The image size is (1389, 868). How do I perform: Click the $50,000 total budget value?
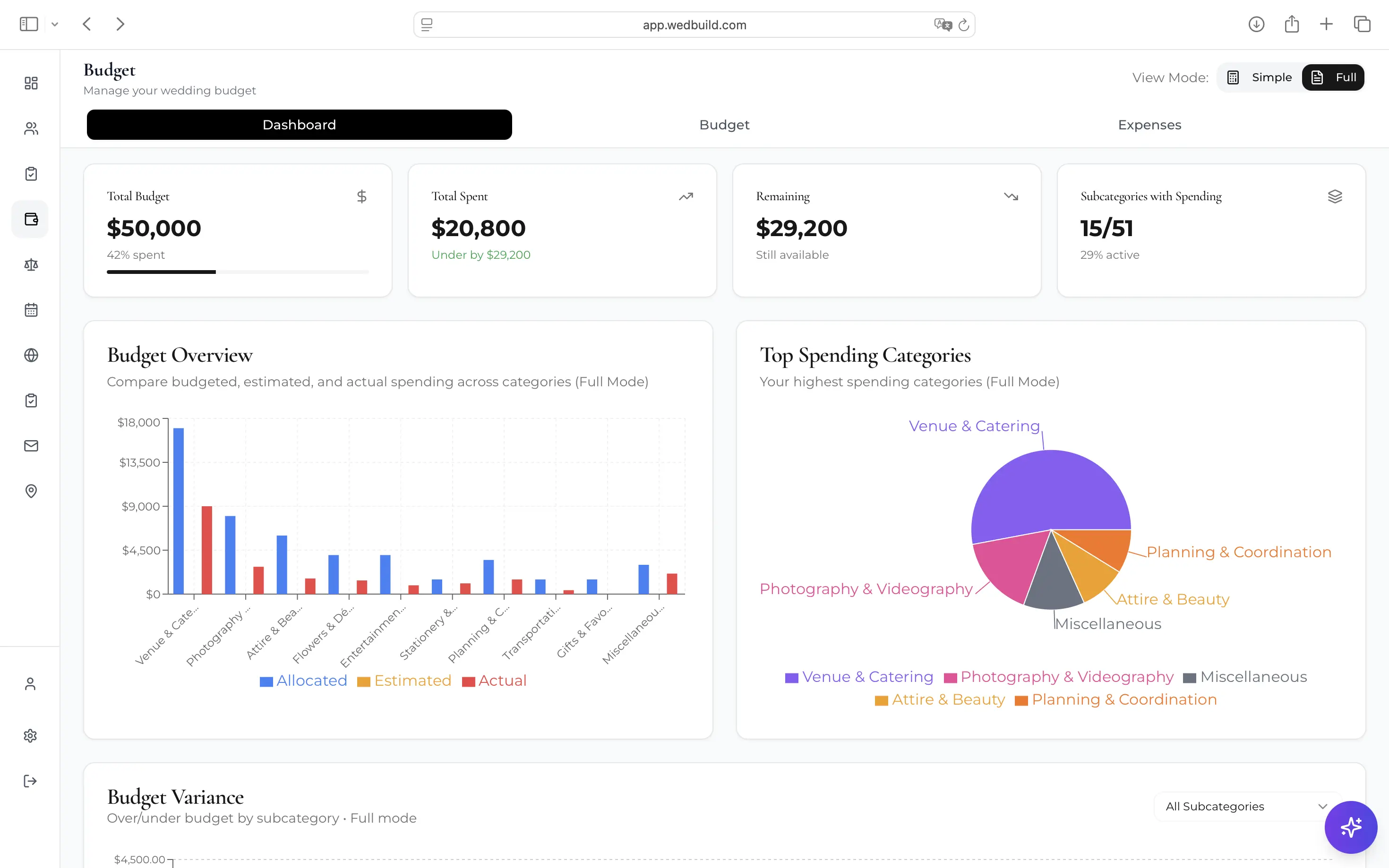[x=154, y=229]
